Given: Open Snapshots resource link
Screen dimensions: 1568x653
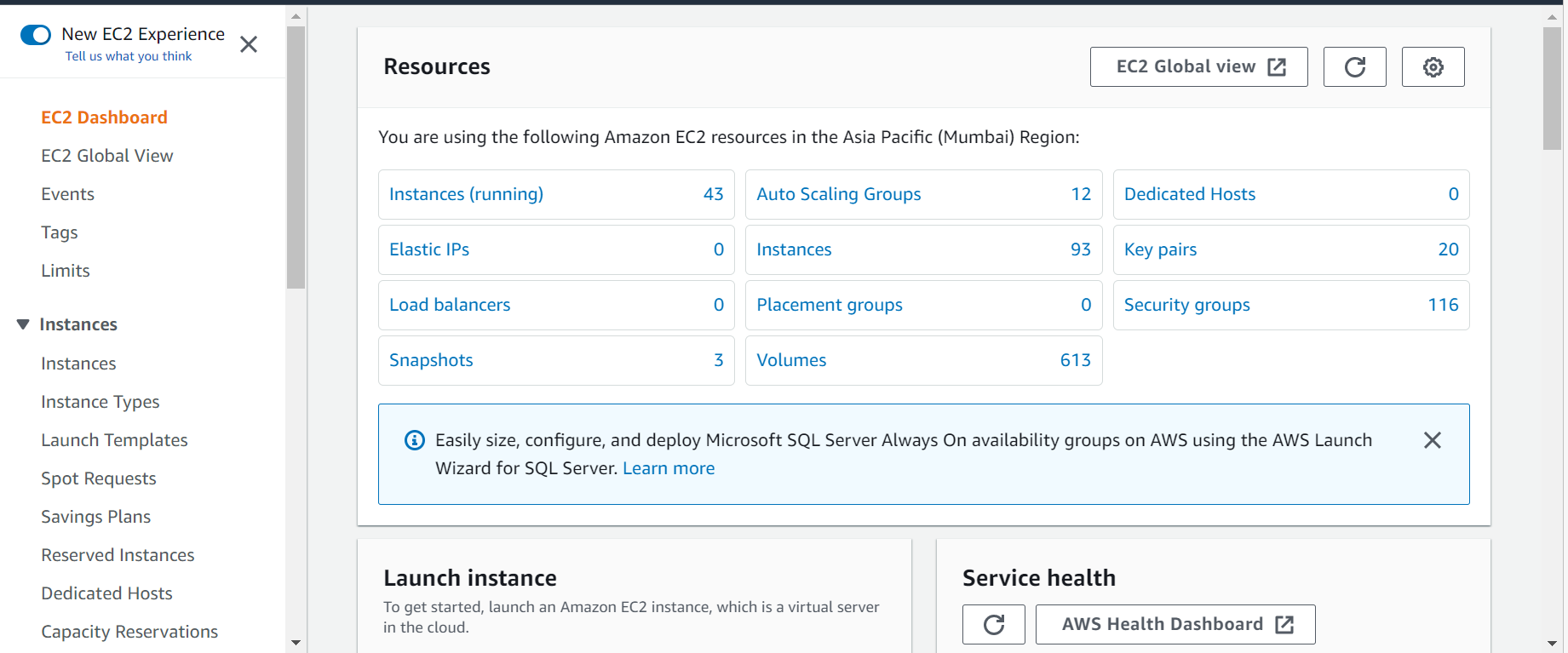Looking at the screenshot, I should pos(431,360).
